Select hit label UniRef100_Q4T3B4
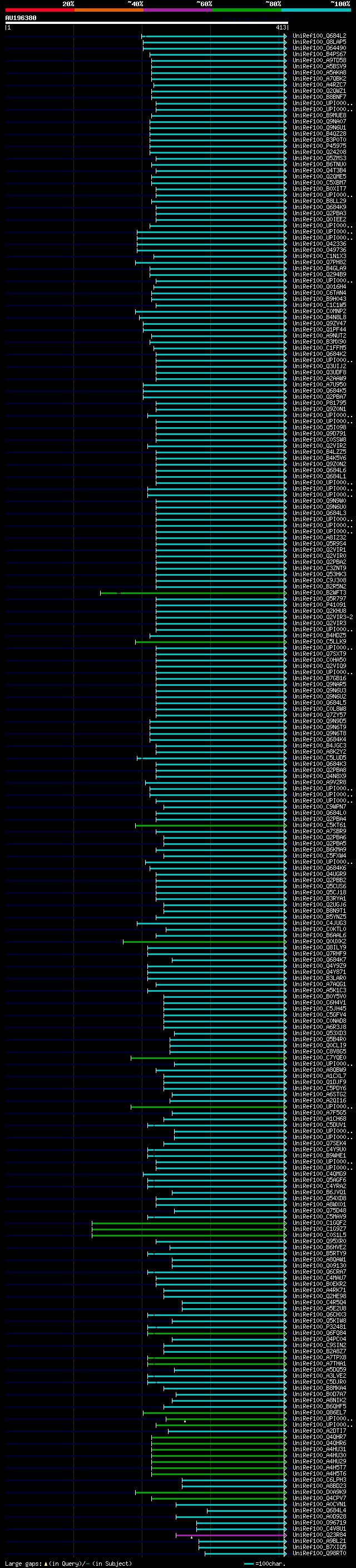356x1568 pixels. (x=319, y=170)
